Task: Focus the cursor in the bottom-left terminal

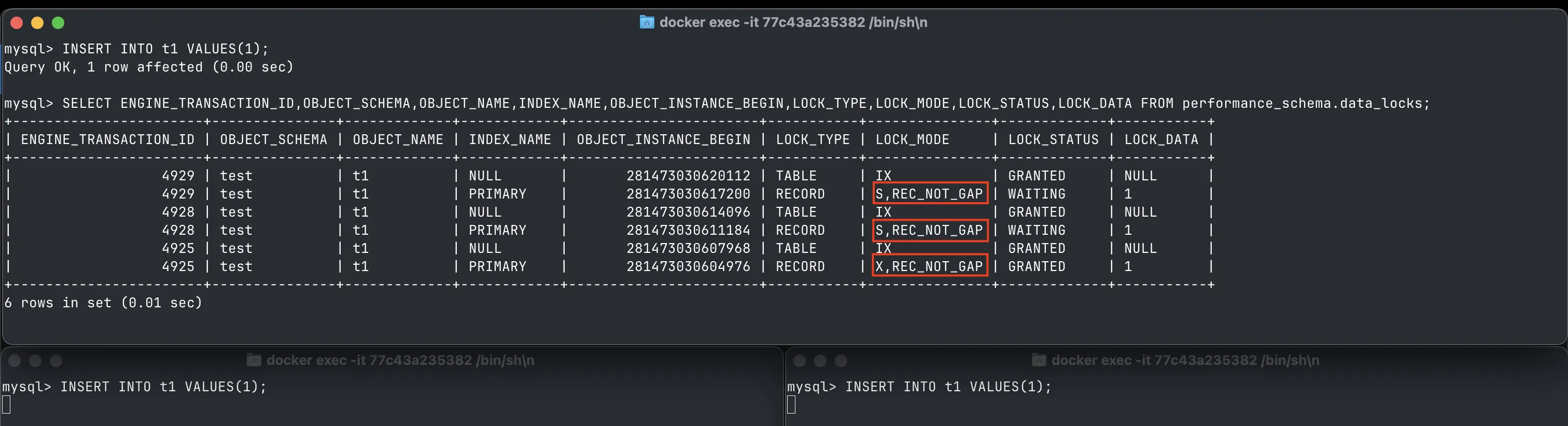Action: [x=7, y=405]
